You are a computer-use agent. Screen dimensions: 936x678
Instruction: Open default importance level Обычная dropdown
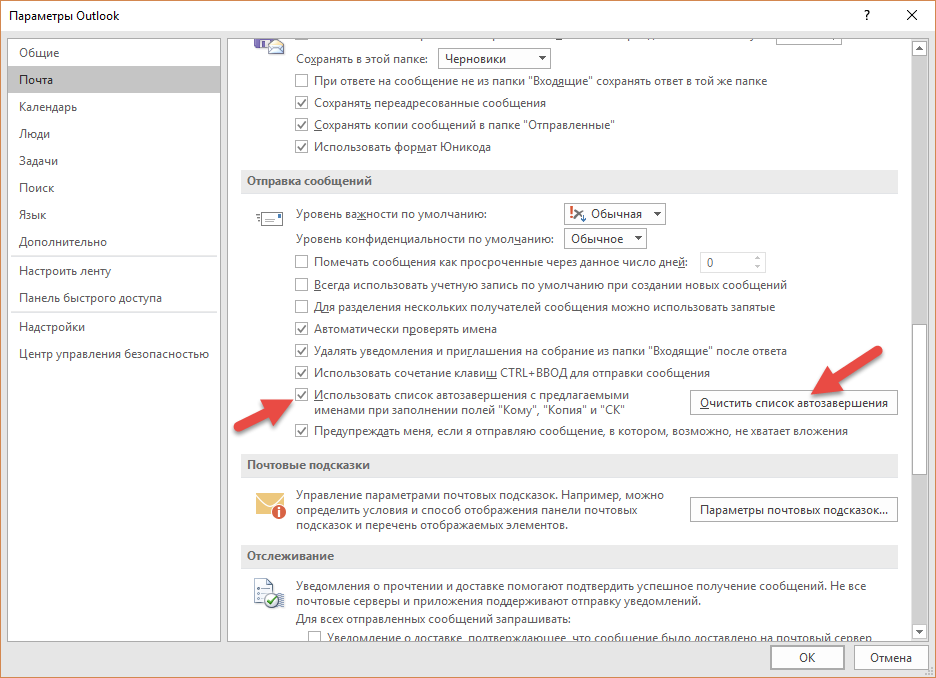[615, 214]
